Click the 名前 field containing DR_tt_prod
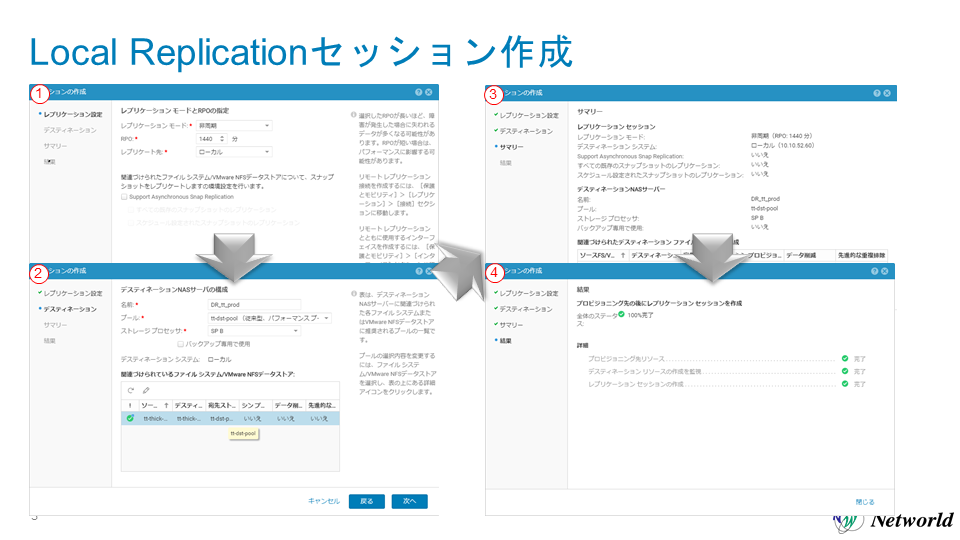The height and width of the screenshot is (540, 960). pos(254,305)
